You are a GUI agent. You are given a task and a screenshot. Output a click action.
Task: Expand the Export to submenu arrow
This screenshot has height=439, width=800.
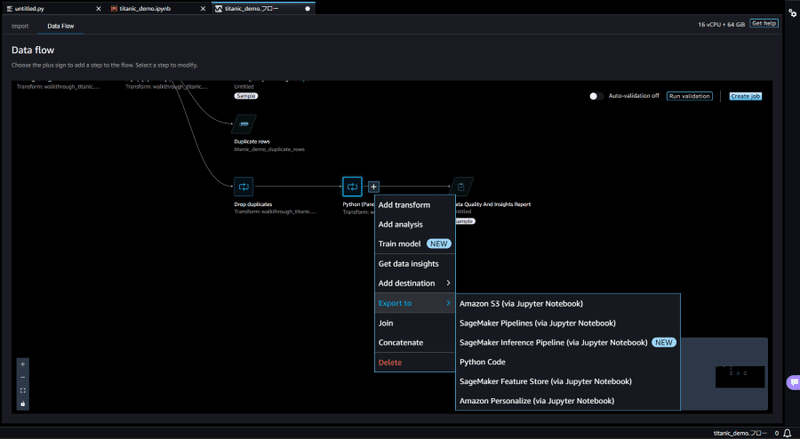pyautogui.click(x=448, y=303)
